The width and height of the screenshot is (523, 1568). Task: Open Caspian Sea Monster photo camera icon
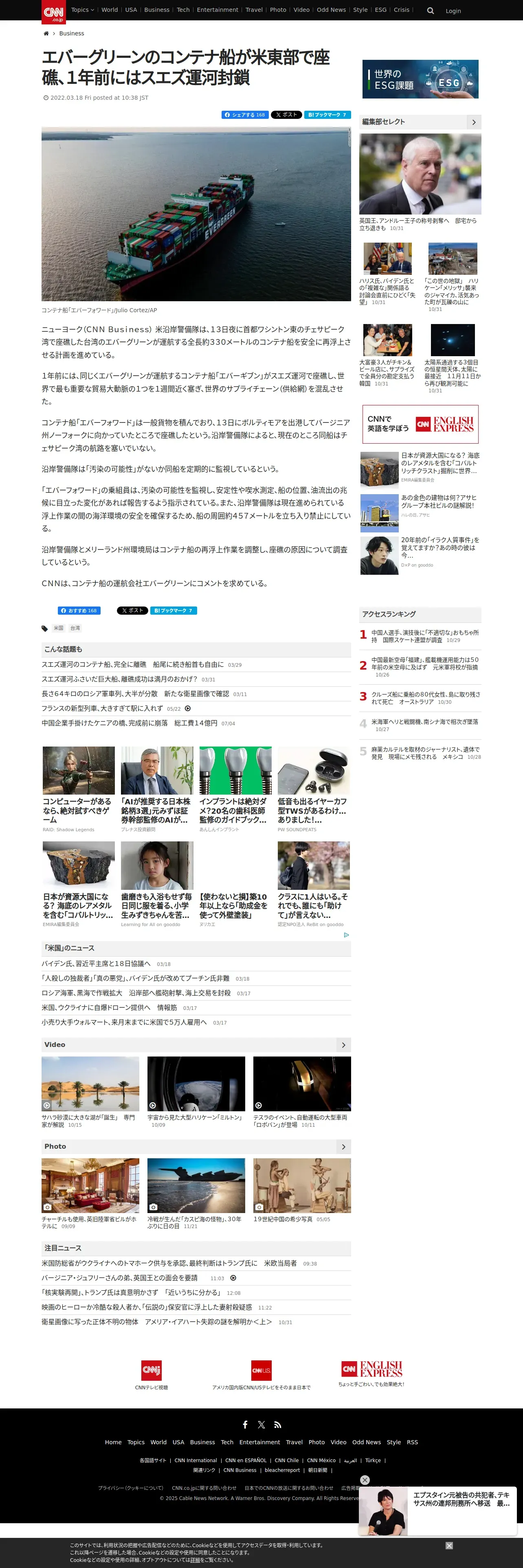153,1207
